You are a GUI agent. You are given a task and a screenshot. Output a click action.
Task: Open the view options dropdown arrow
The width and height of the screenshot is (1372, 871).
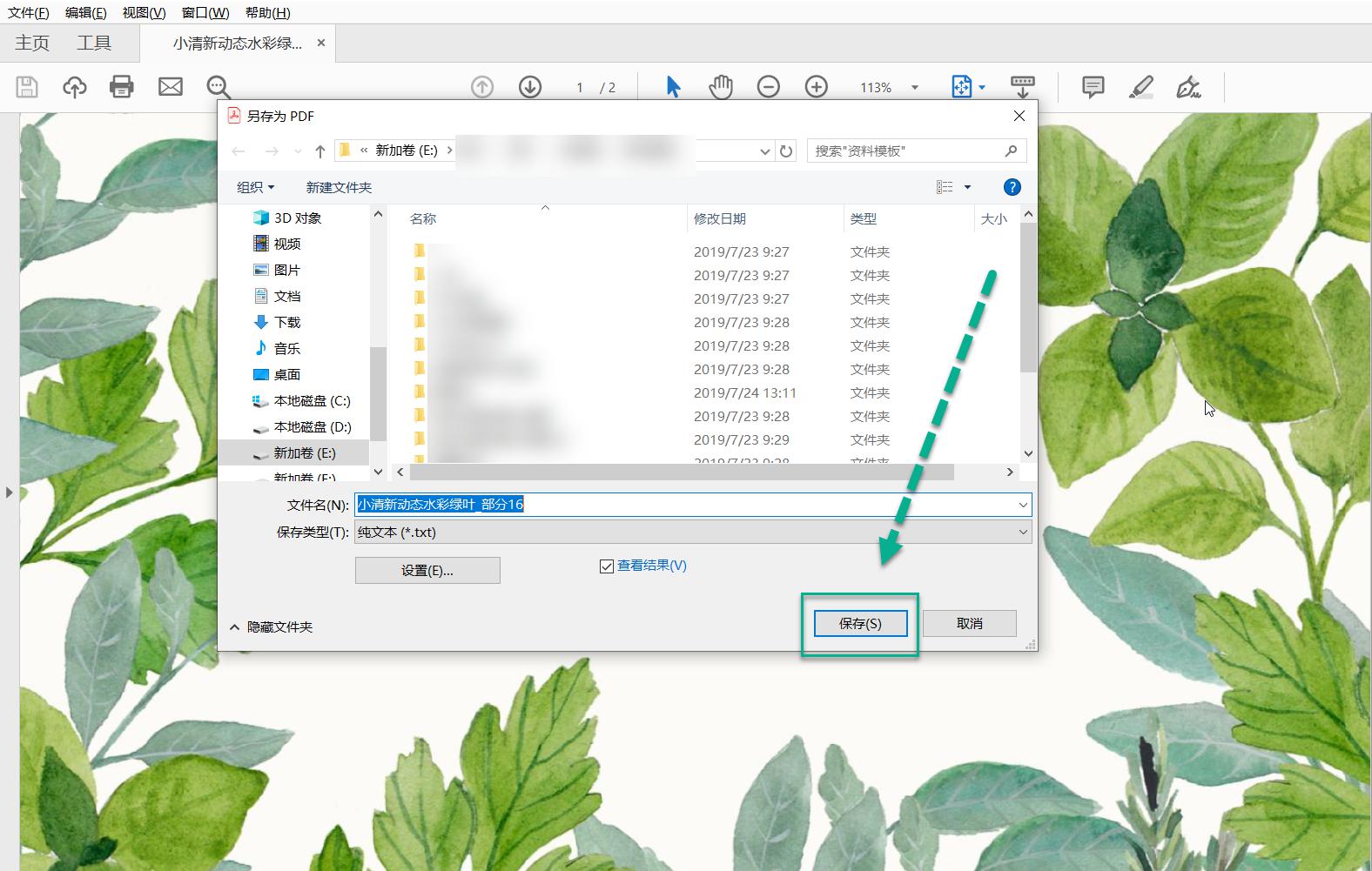tap(967, 187)
